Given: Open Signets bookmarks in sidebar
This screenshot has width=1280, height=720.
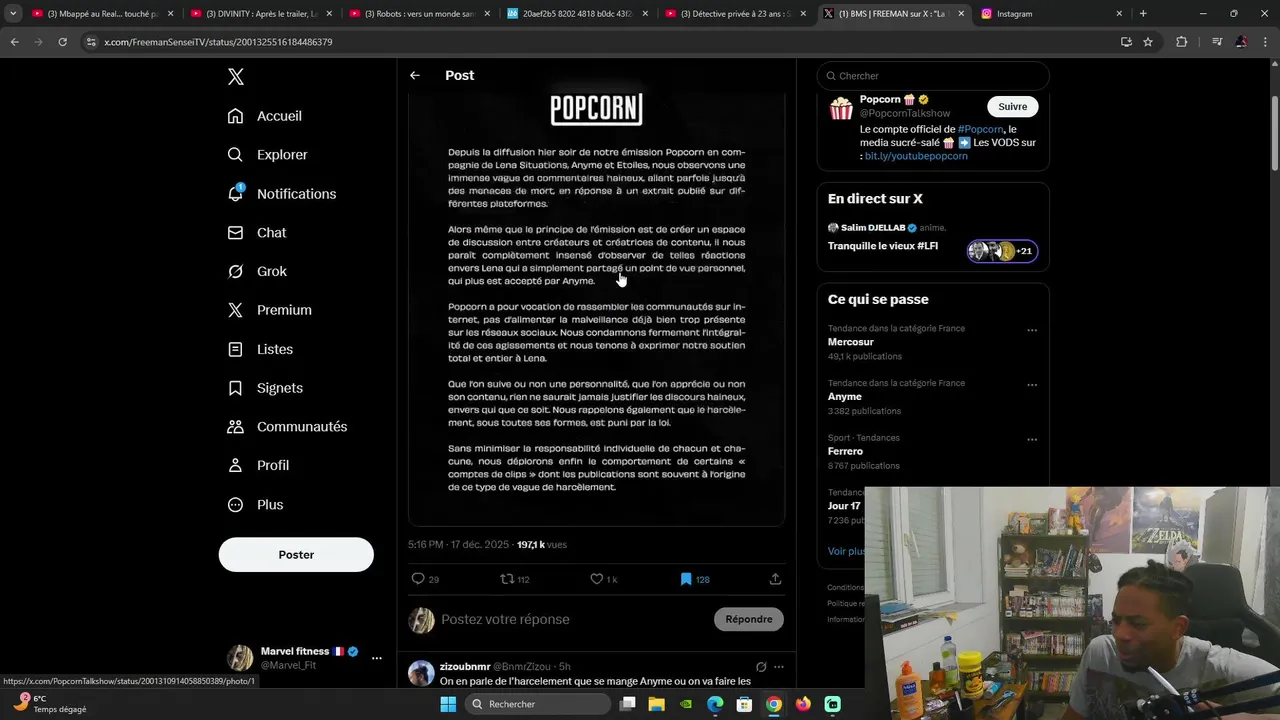Looking at the screenshot, I should click(x=265, y=388).
